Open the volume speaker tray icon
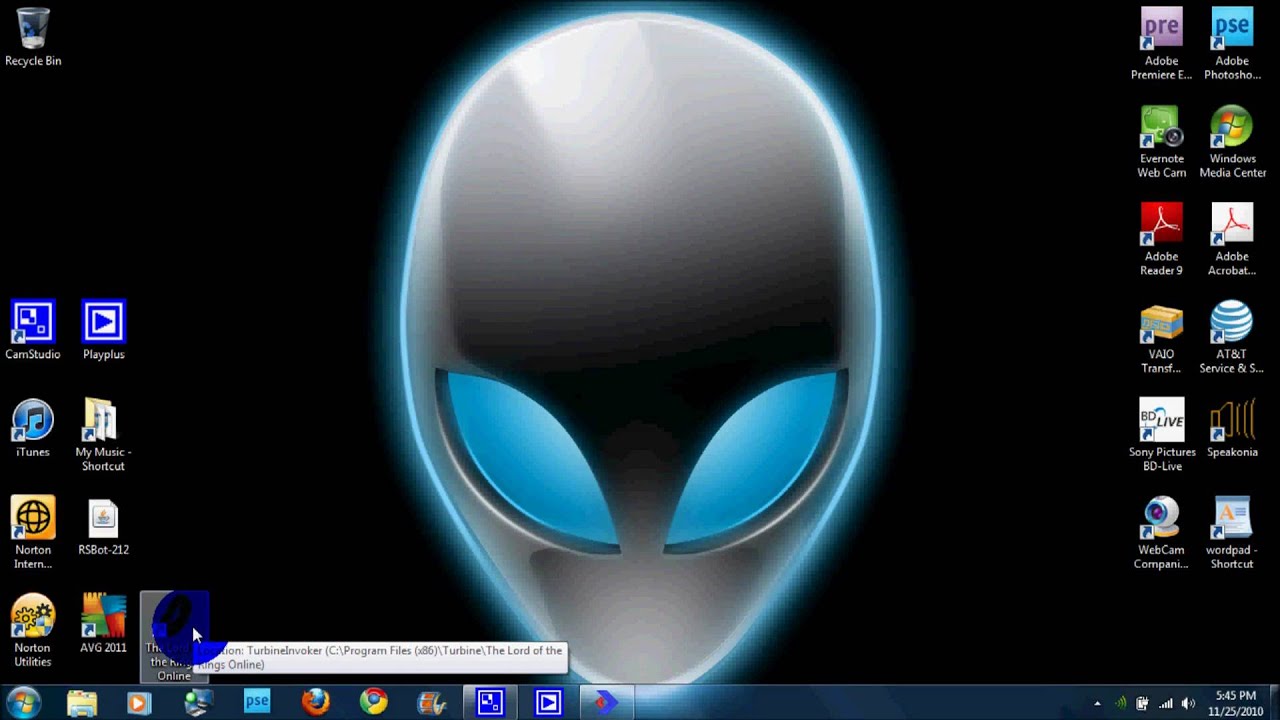This screenshot has height=720, width=1280. click(1188, 703)
